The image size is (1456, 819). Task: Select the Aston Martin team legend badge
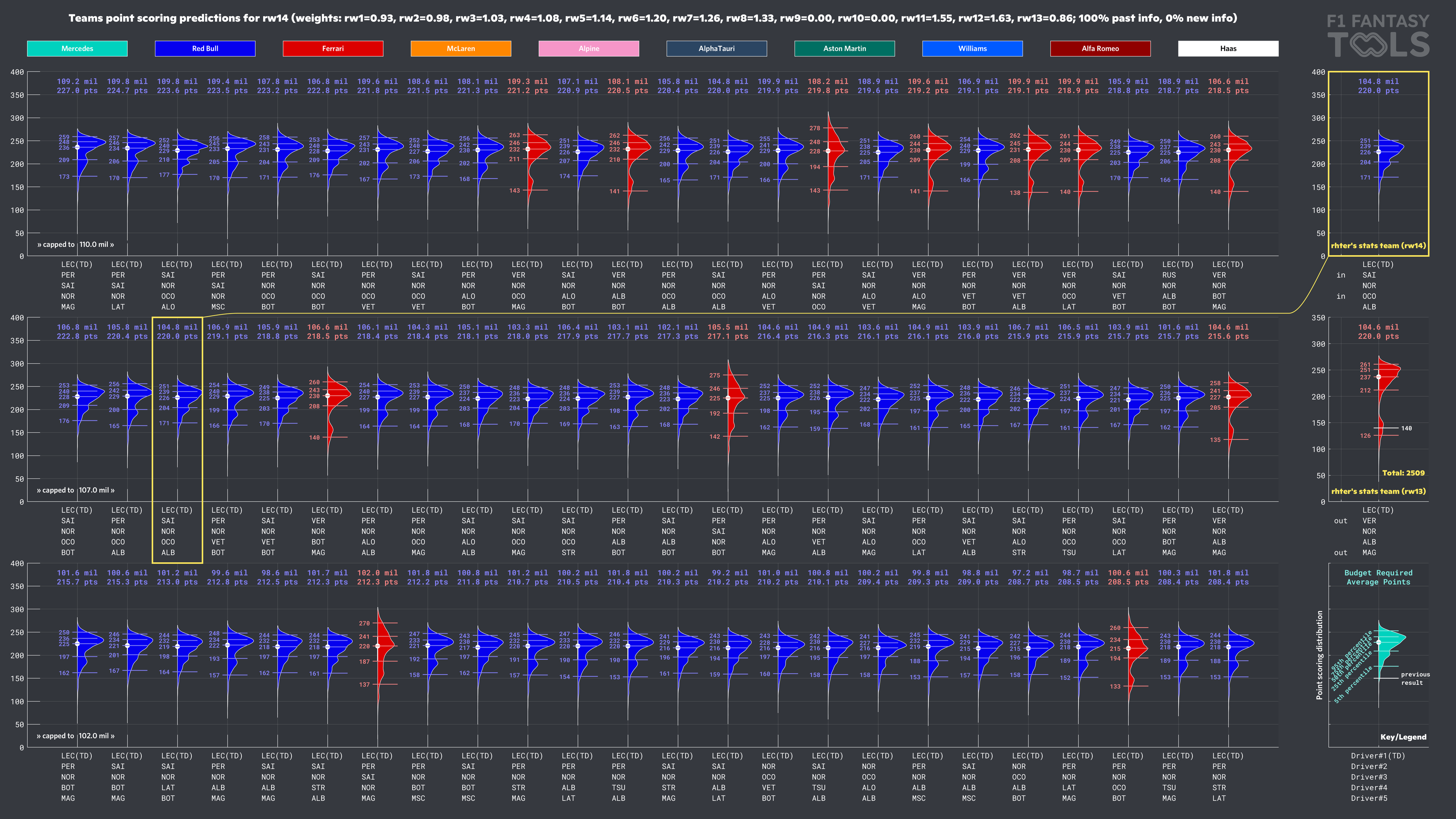tap(844, 49)
